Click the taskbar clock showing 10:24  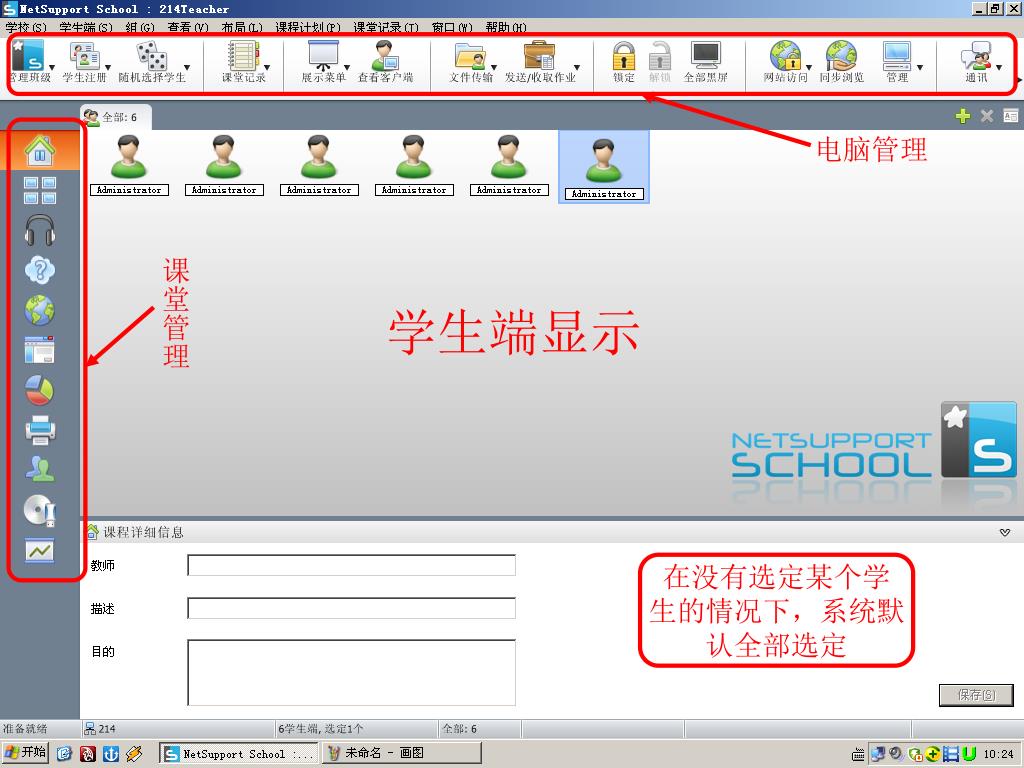(999, 754)
